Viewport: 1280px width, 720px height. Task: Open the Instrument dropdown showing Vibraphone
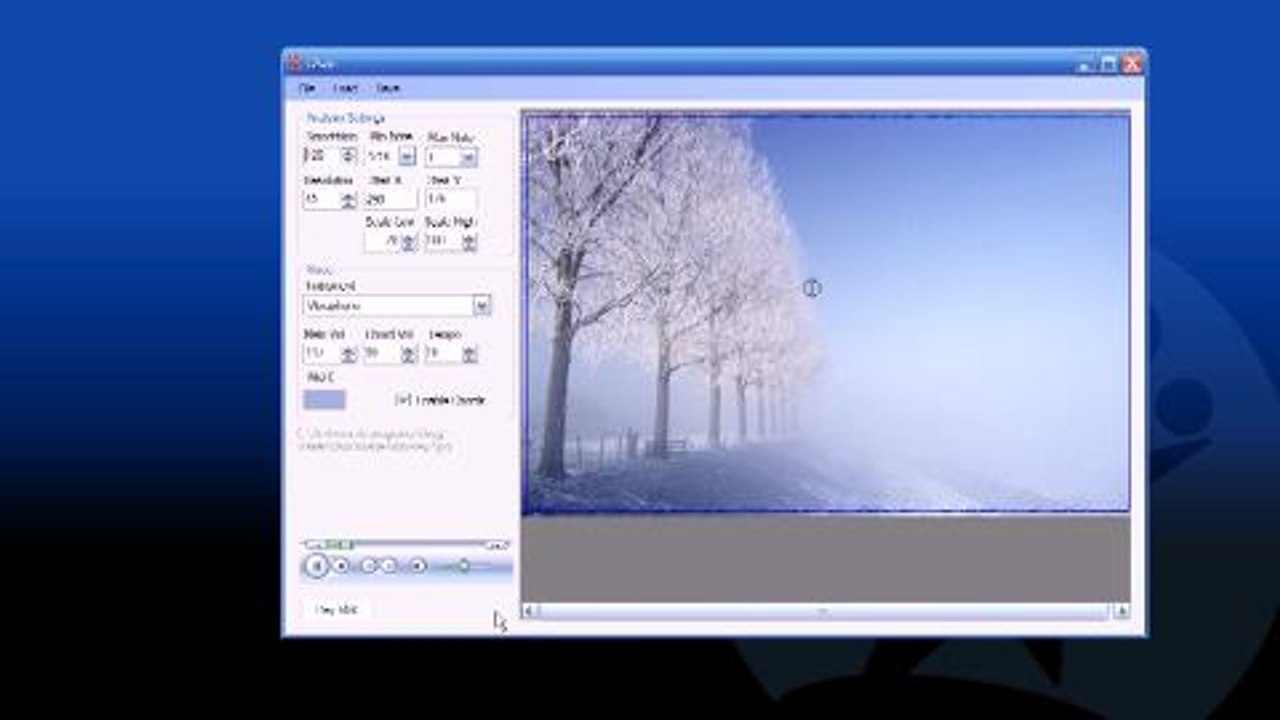click(481, 305)
